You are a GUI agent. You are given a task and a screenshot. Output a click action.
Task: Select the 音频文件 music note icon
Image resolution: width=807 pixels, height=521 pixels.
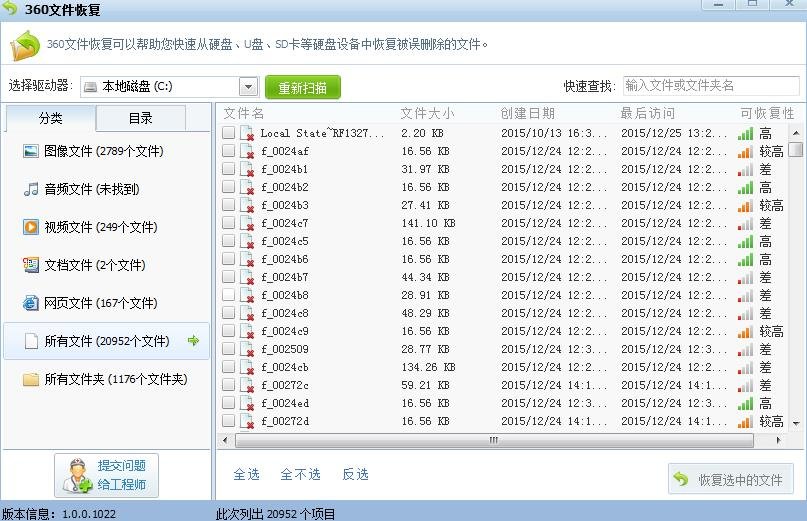pos(31,189)
